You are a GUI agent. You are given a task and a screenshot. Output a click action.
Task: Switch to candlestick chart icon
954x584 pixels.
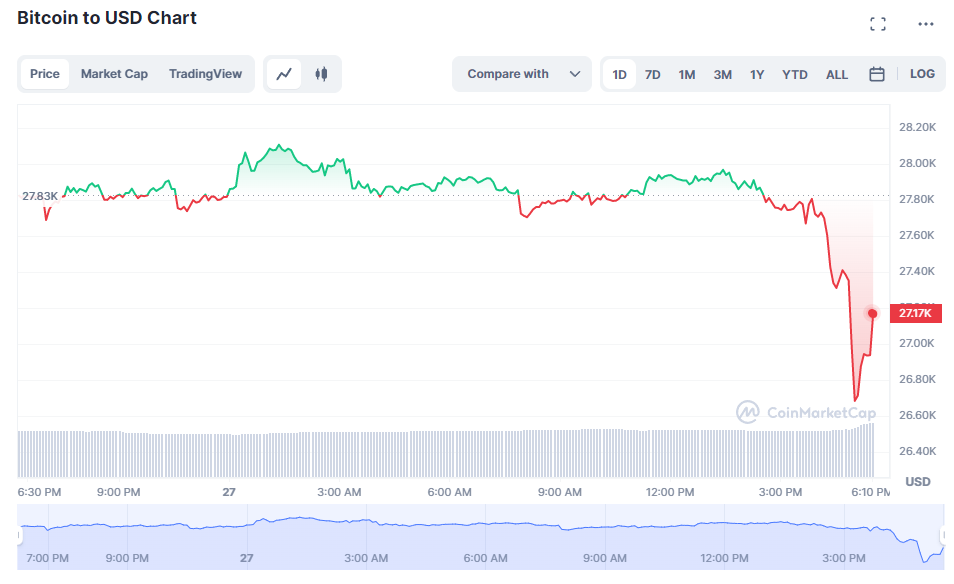point(321,74)
